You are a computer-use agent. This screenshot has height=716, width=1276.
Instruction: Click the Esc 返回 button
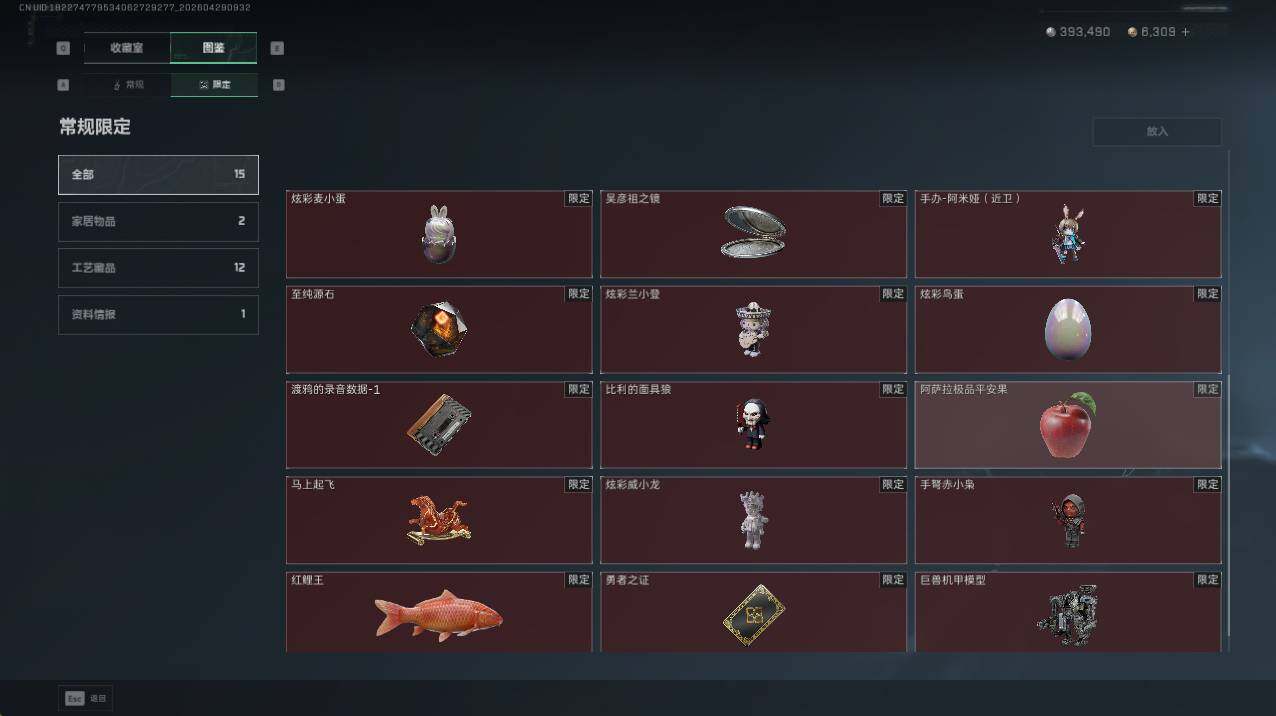[x=85, y=698]
